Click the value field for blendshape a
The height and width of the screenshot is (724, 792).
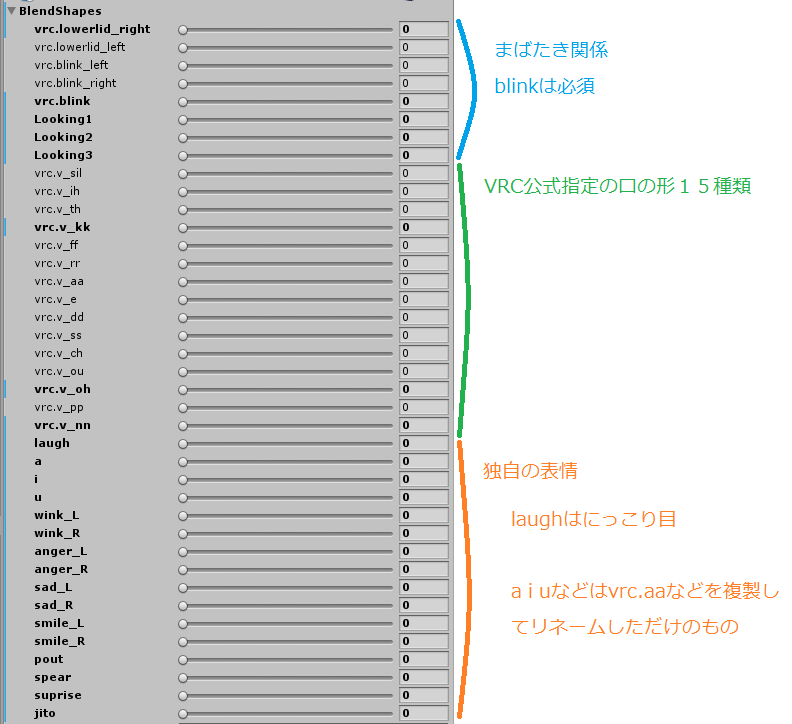click(423, 461)
